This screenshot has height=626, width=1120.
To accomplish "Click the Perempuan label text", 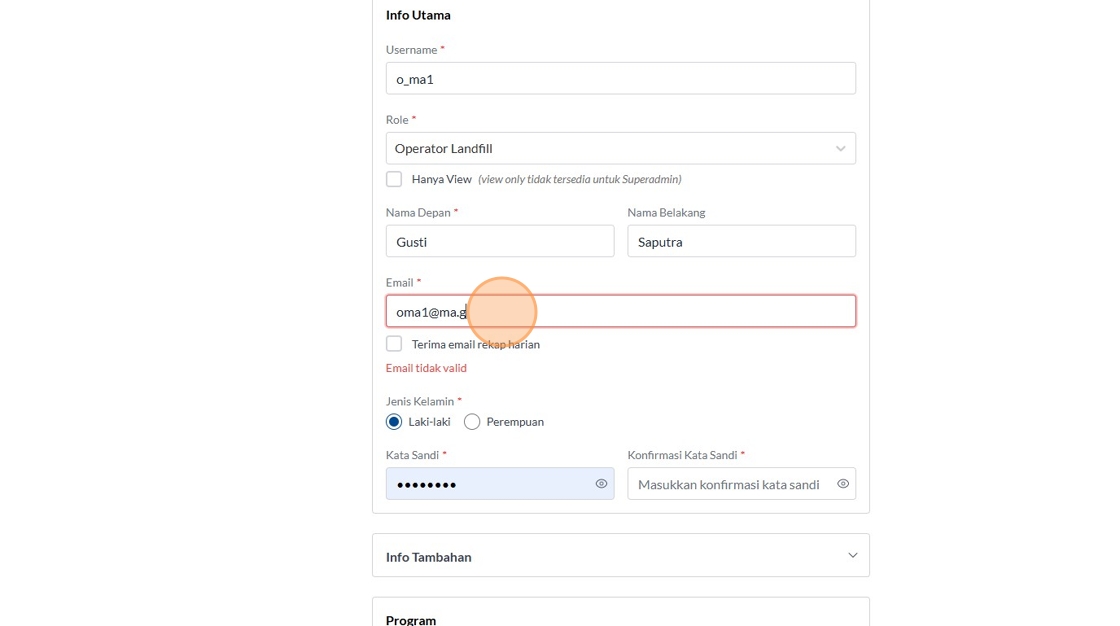I will (x=515, y=422).
